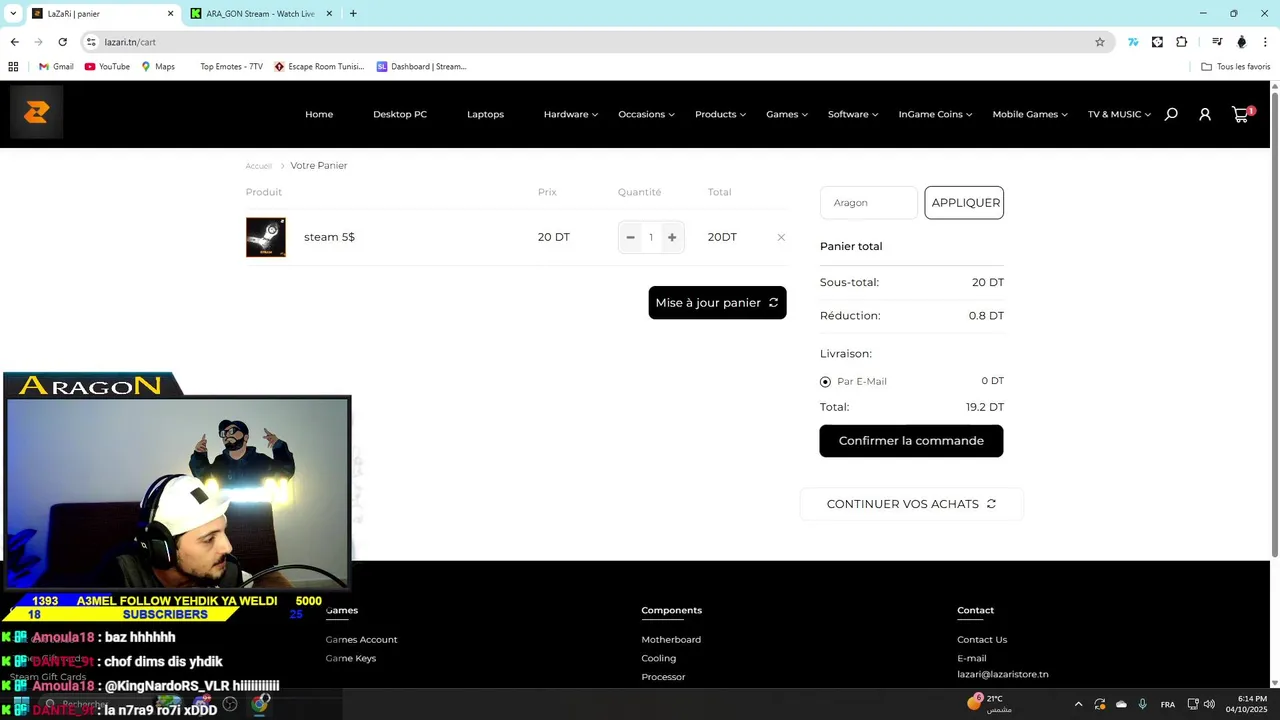1280x720 pixels.
Task: Decrease steam 5$ quantity with minus
Action: coord(630,237)
